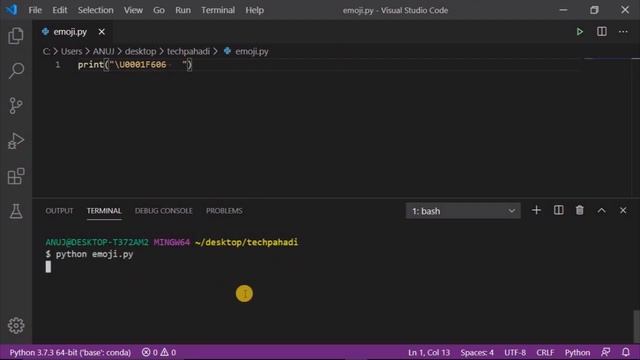
Task: Click line number 1 in gutter
Action: click(58, 64)
